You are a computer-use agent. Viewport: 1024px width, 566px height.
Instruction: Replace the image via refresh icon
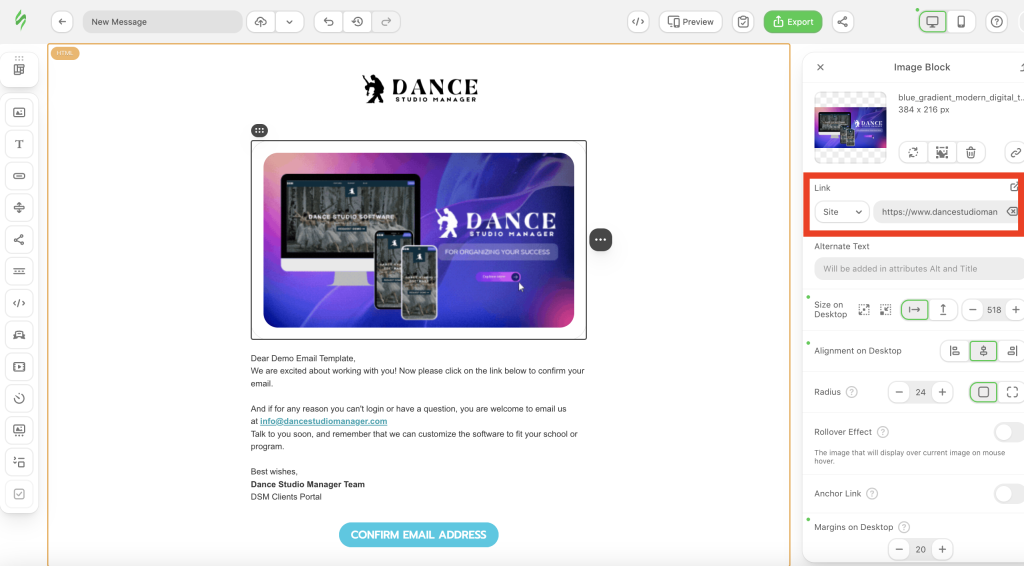tap(913, 152)
